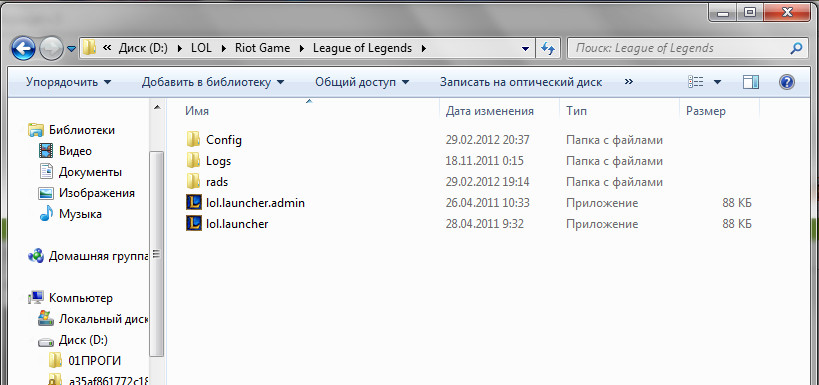Select the Logs folder icon

(193, 160)
